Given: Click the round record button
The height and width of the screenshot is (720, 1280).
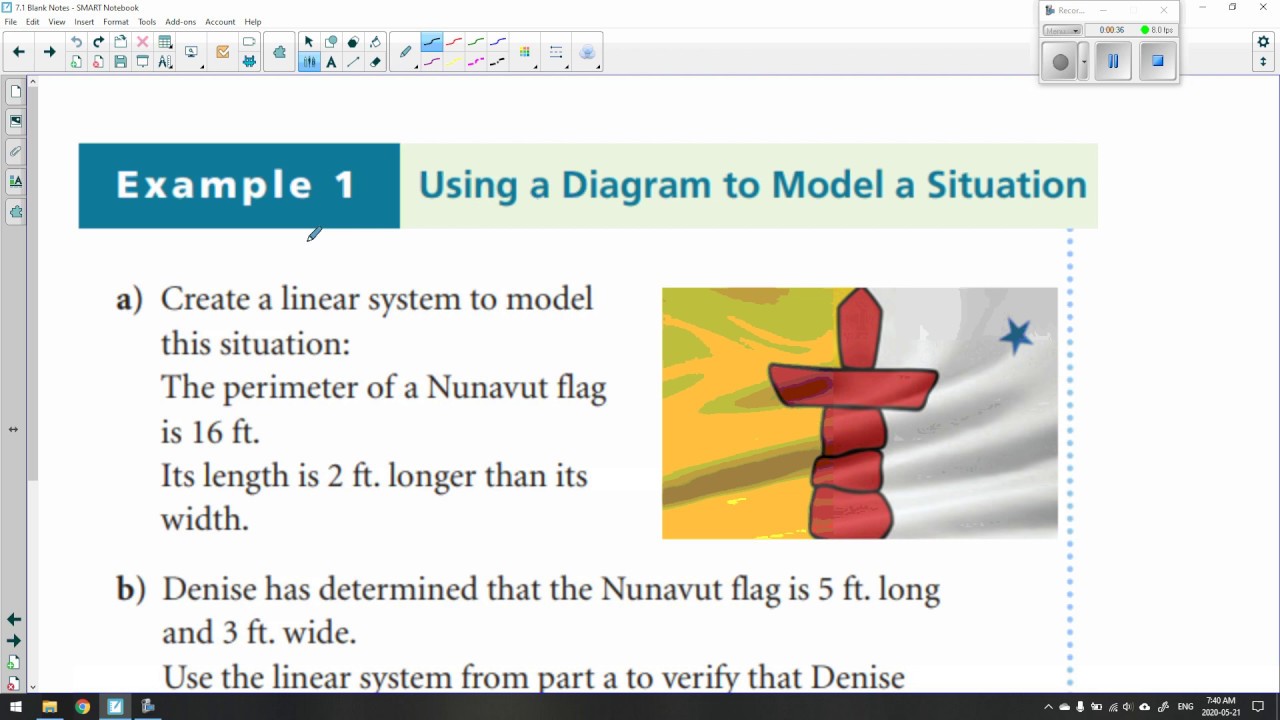Looking at the screenshot, I should [1061, 62].
